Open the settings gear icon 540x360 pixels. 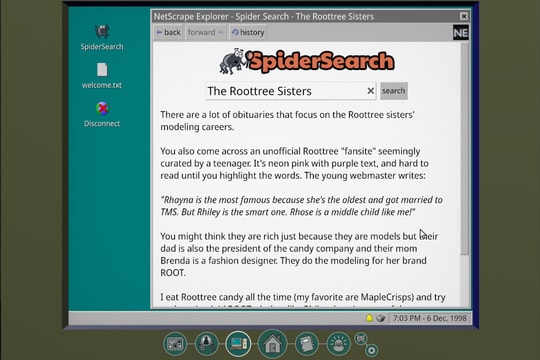(x=372, y=351)
